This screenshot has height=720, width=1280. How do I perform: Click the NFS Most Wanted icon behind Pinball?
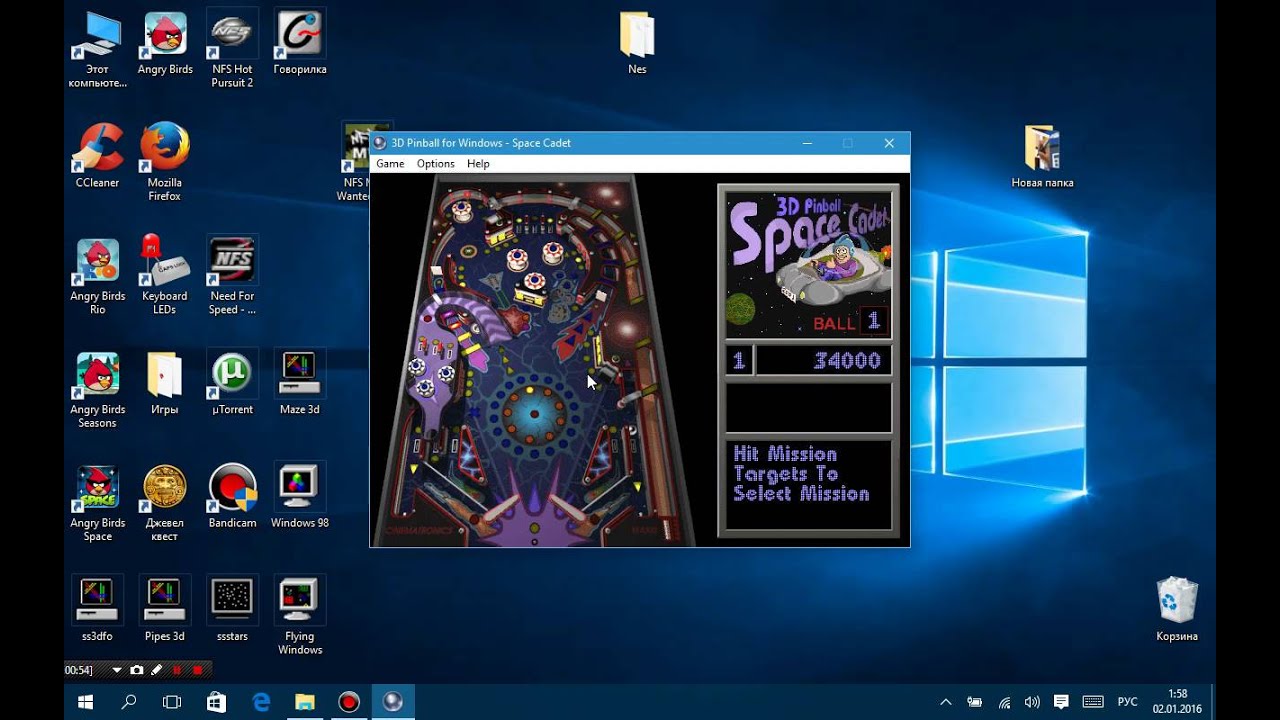[354, 163]
